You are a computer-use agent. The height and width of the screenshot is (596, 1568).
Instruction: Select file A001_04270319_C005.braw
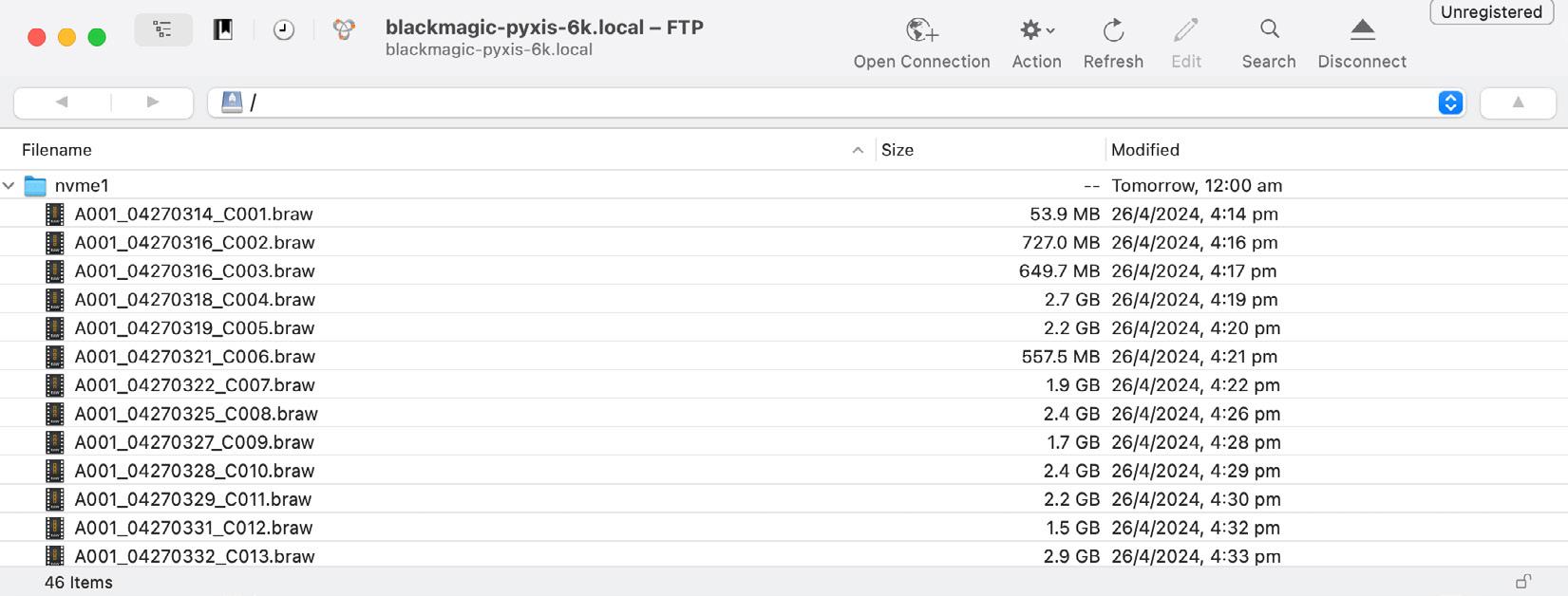[195, 328]
